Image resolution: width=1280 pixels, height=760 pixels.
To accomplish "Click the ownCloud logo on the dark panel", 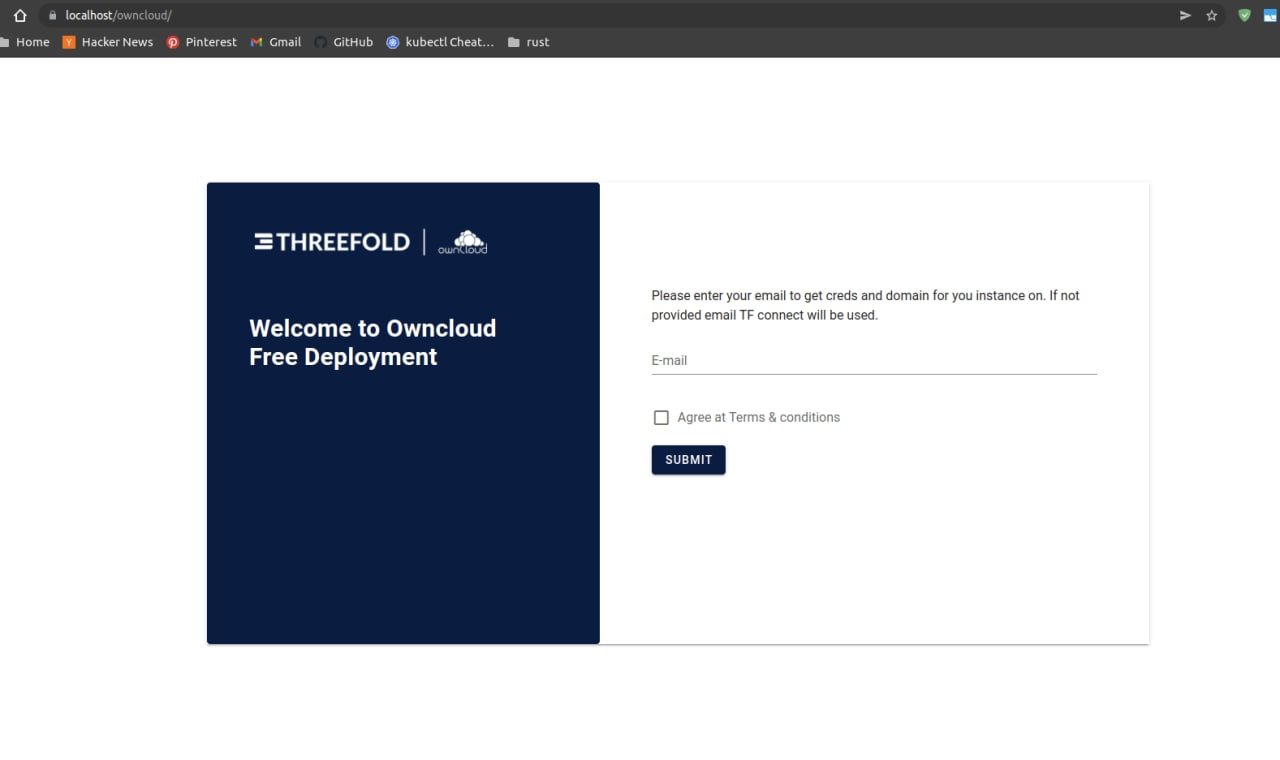I will (x=463, y=241).
